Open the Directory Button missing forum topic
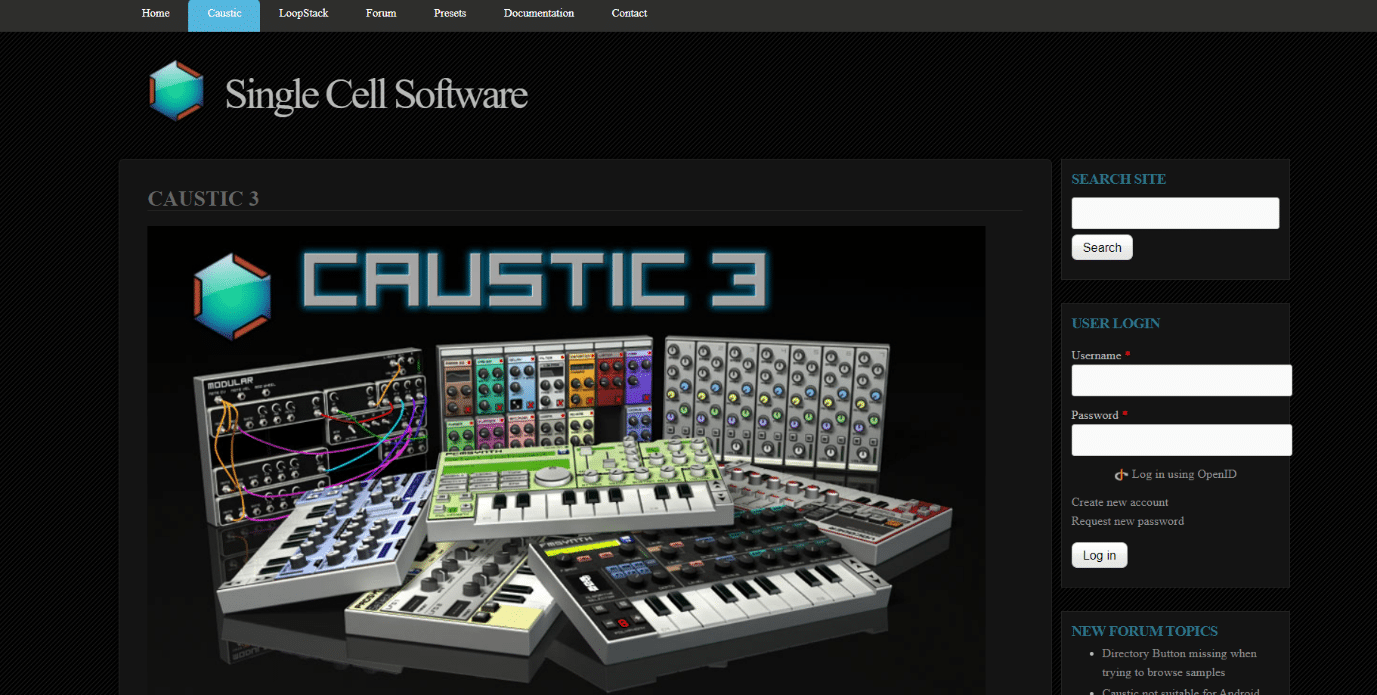 pos(1179,663)
